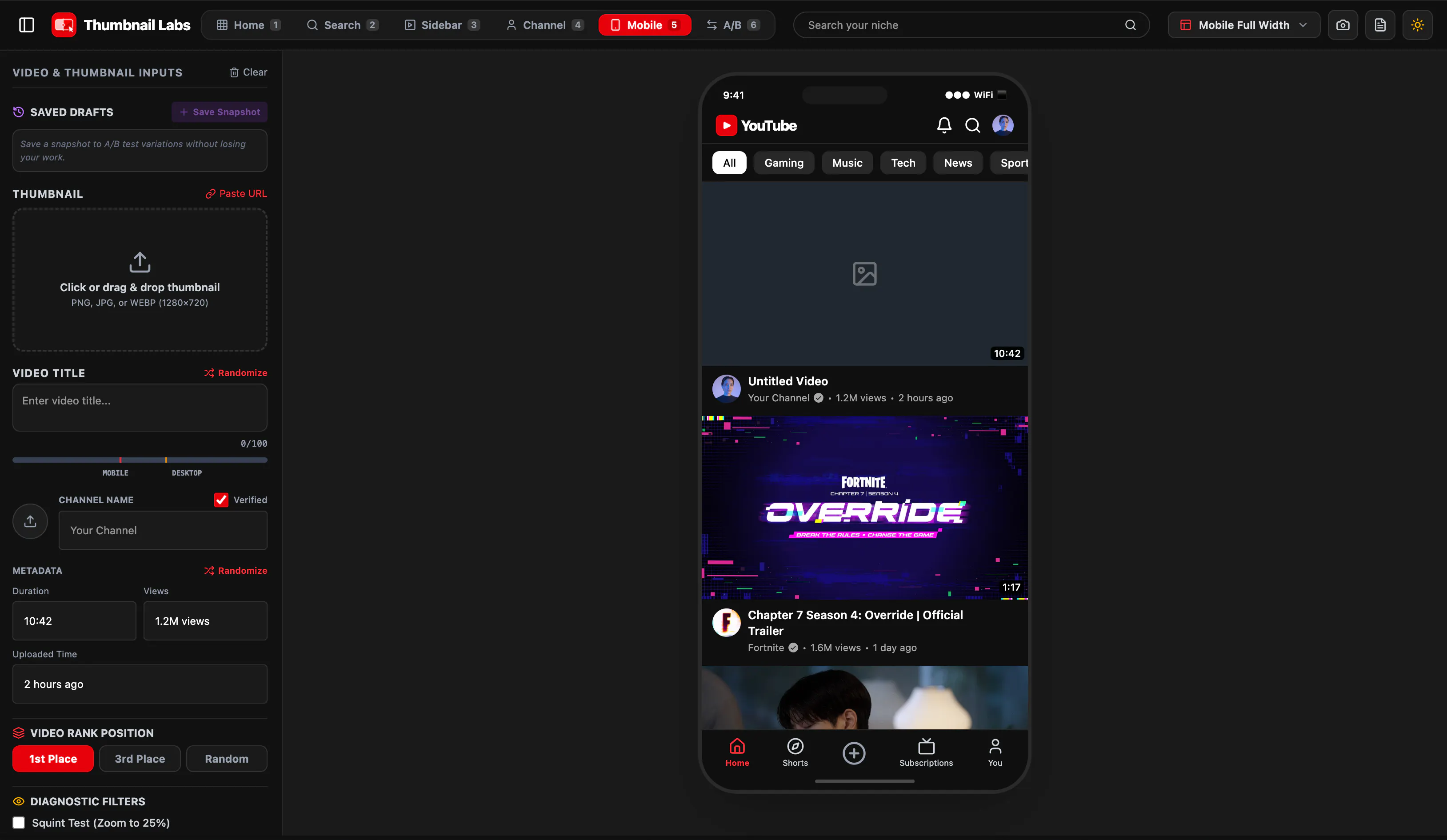
Task: Enable Squint Test checkbox
Action: pyautogui.click(x=19, y=823)
